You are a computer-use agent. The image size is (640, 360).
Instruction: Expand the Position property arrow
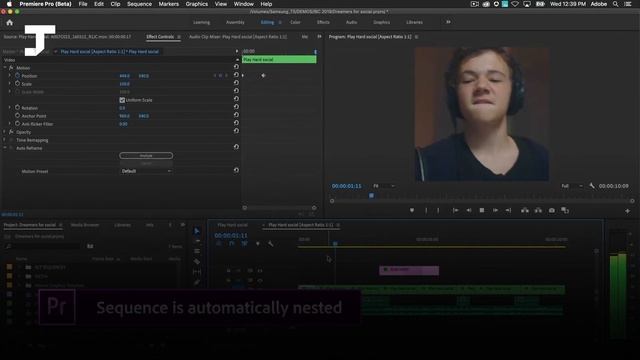click(x=10, y=76)
